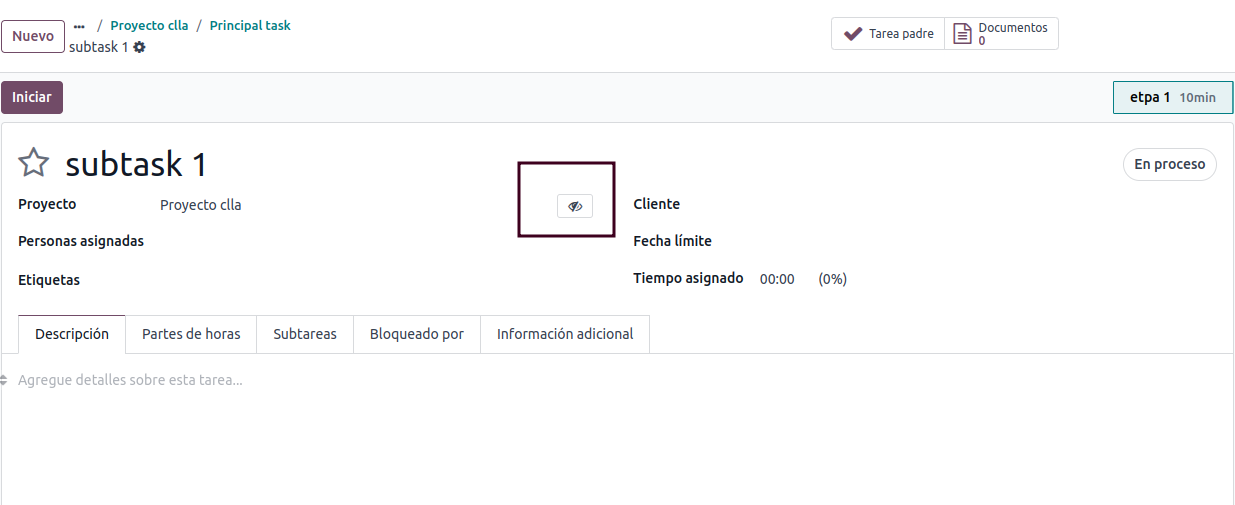Click the Tiempo asignado 00:00 field
This screenshot has width=1235, height=505.
777,279
